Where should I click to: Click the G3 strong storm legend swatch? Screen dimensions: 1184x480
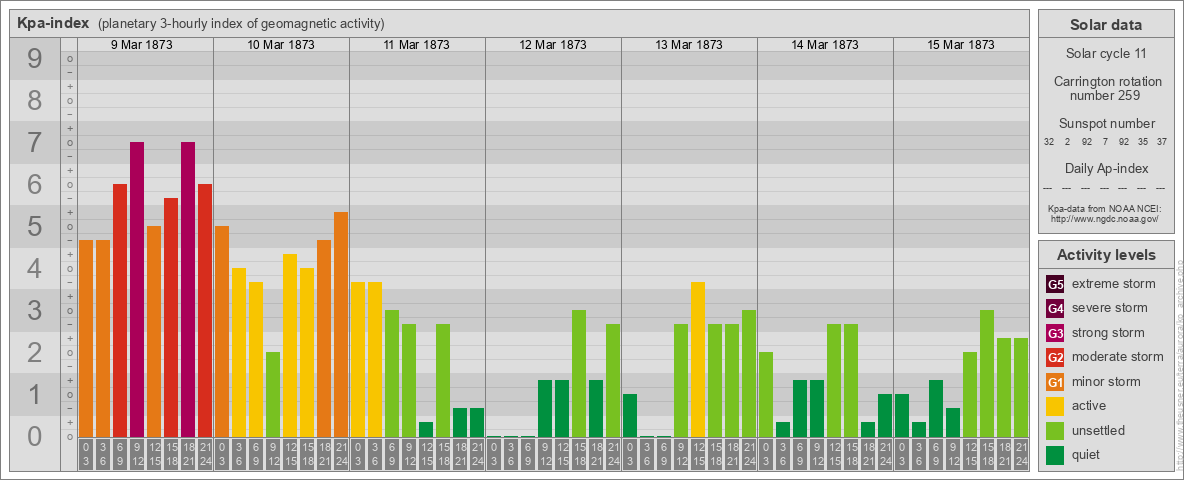(x=1055, y=333)
